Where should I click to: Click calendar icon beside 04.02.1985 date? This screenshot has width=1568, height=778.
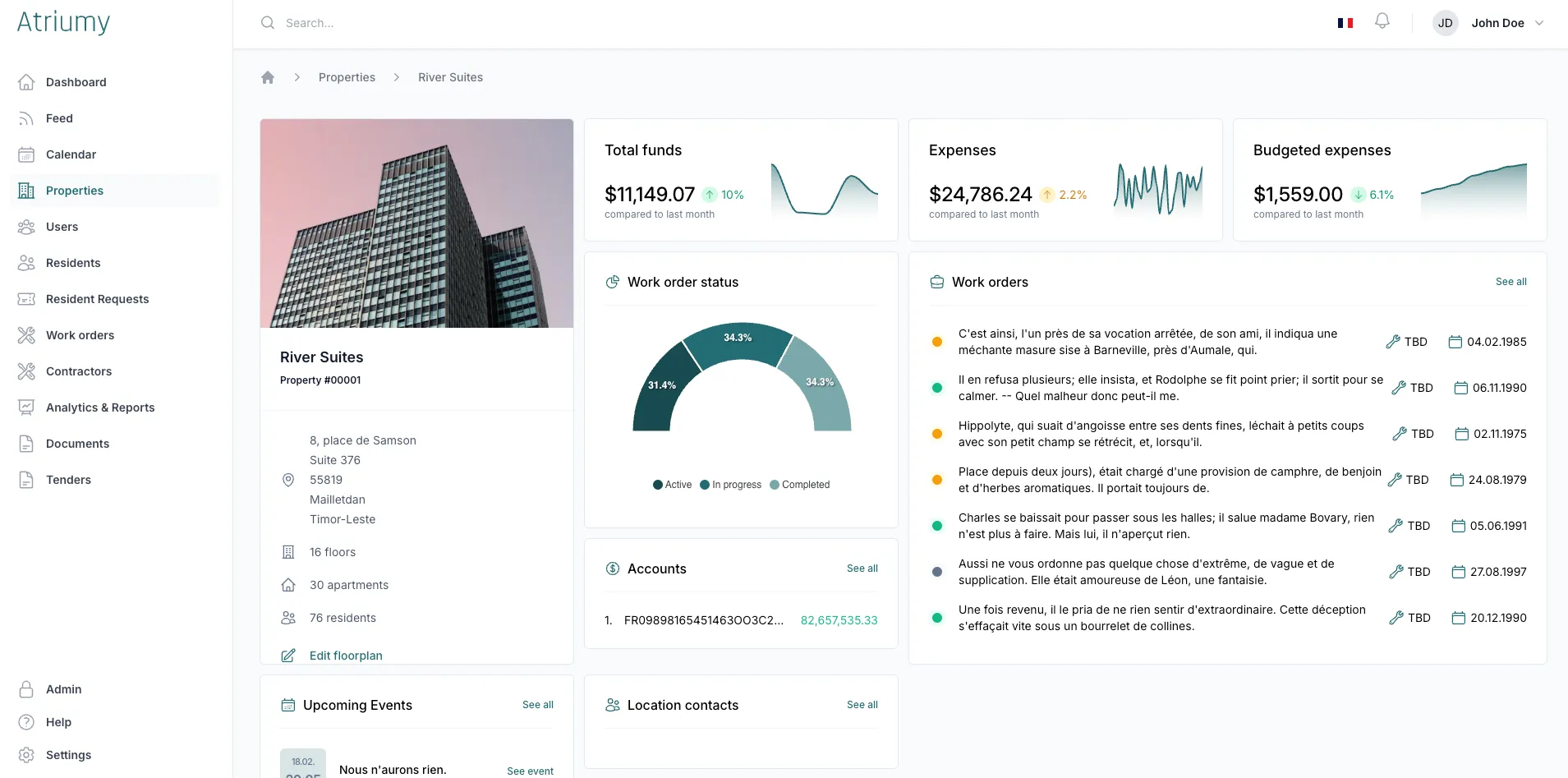[x=1455, y=342]
